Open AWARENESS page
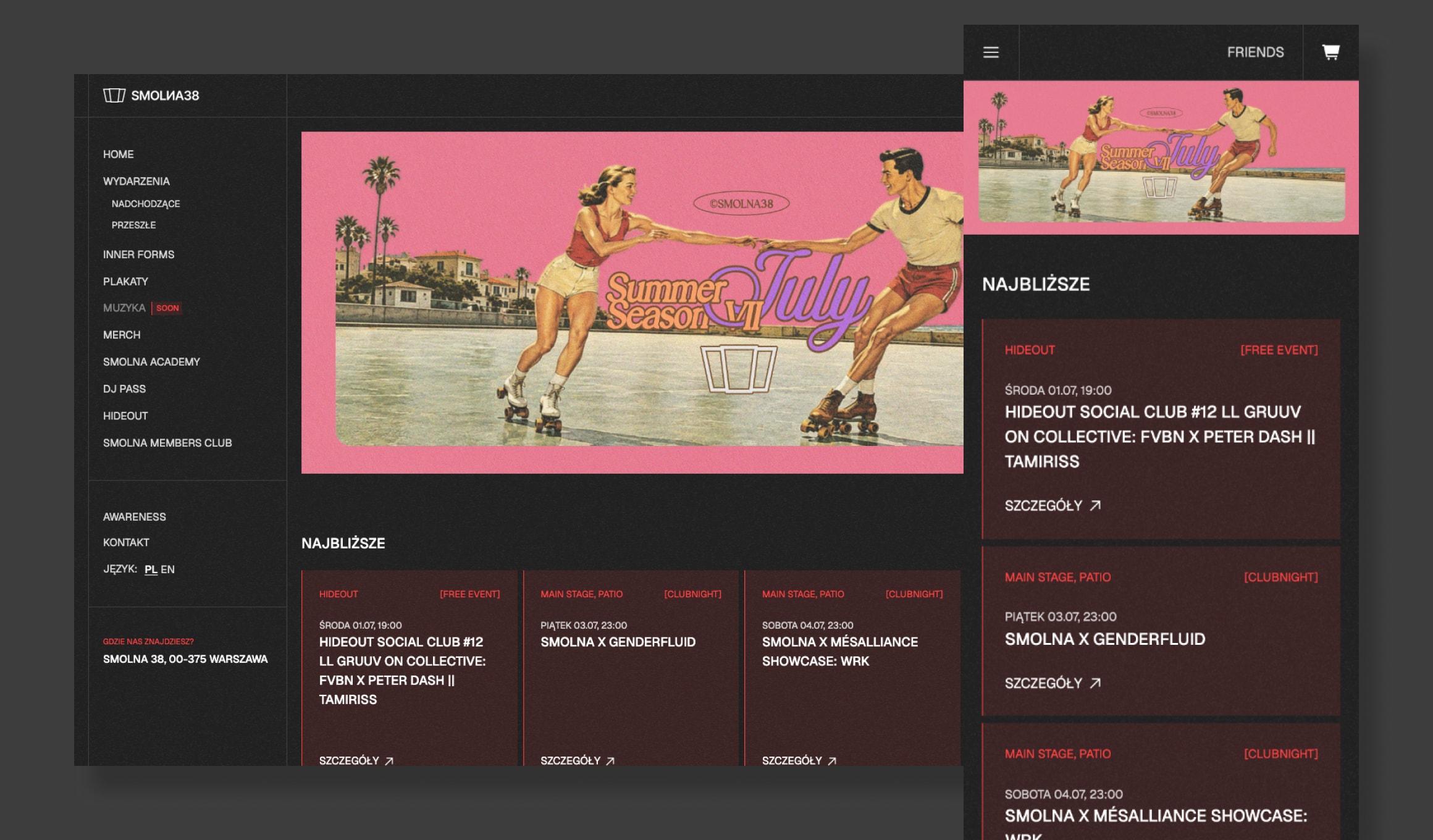The image size is (1433, 840). [134, 517]
